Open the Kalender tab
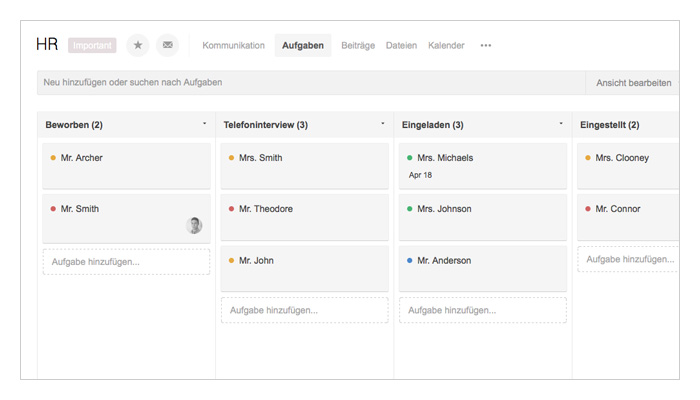The image size is (700, 400). pyautogui.click(x=446, y=45)
